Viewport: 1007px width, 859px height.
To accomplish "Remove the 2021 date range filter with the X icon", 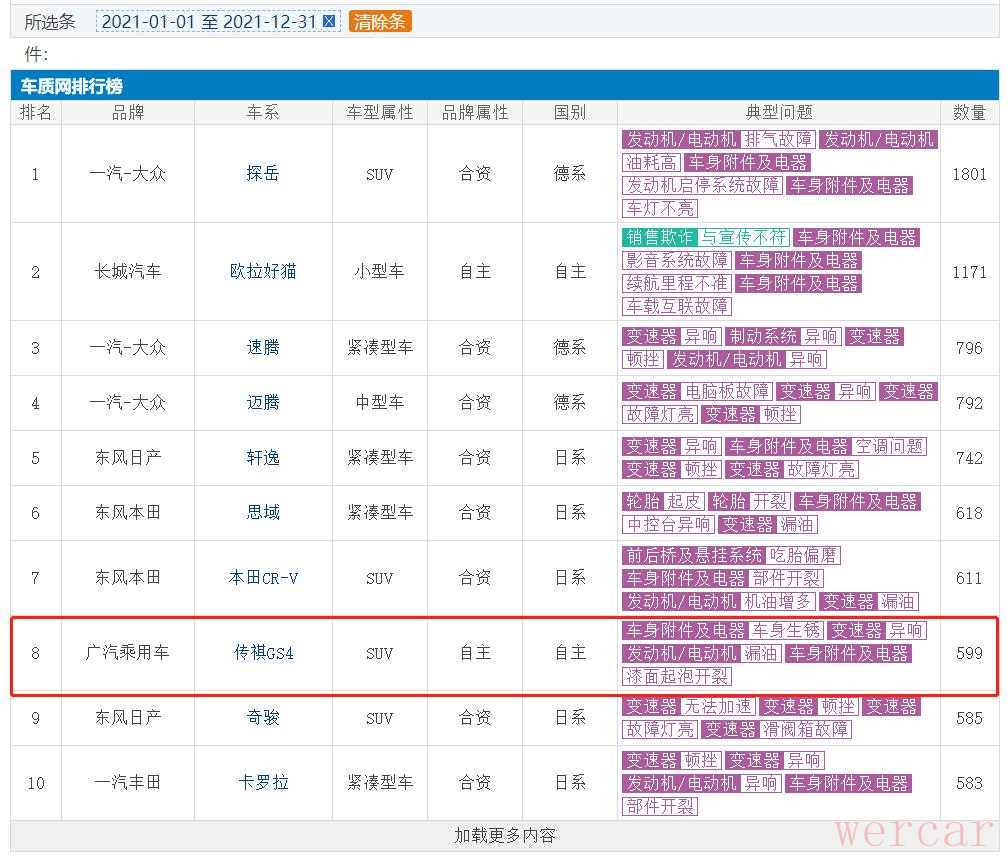I will [x=329, y=21].
